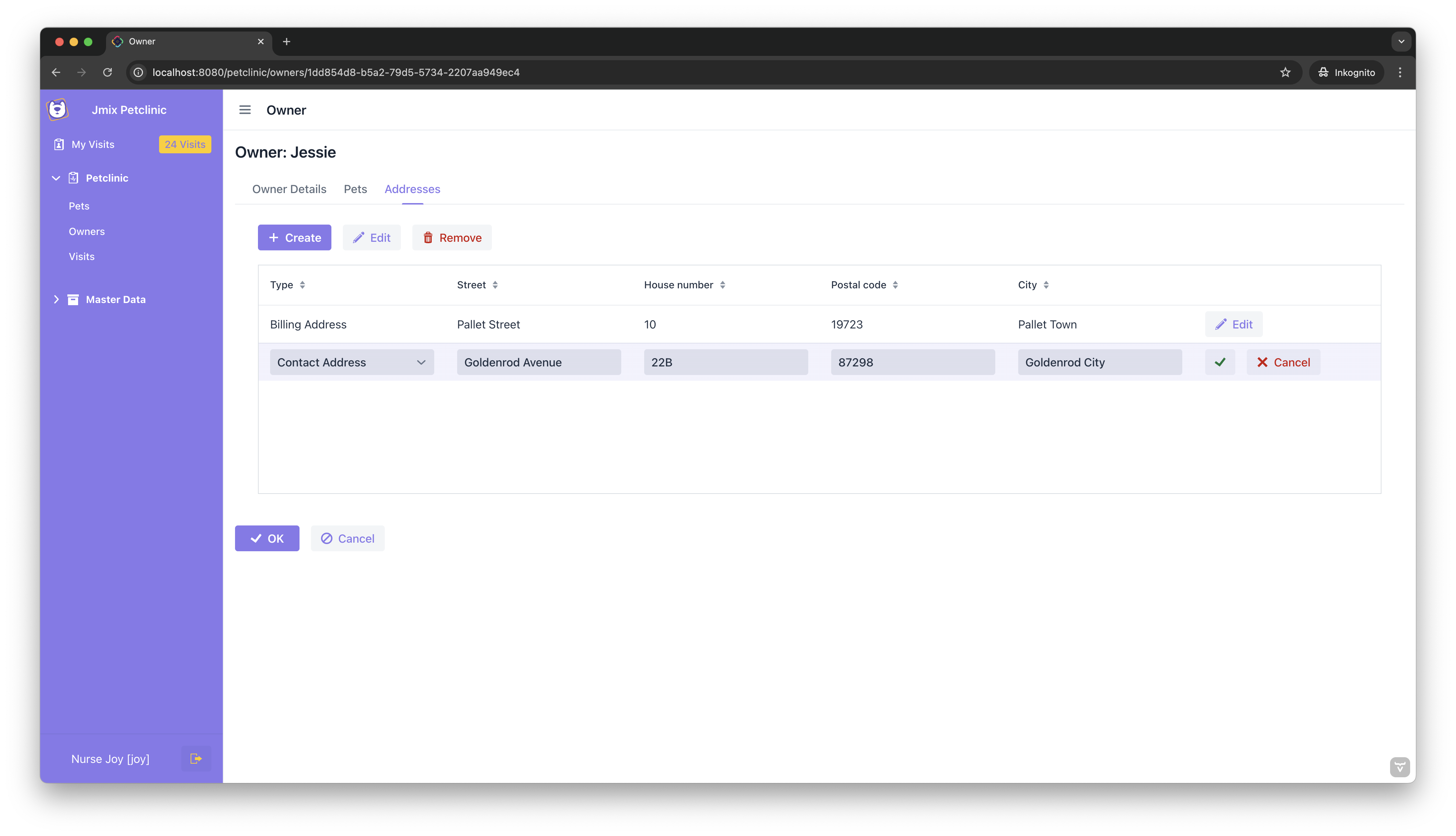Toggle sorting on the Postal code column
This screenshot has width=1456, height=836.
(x=896, y=284)
